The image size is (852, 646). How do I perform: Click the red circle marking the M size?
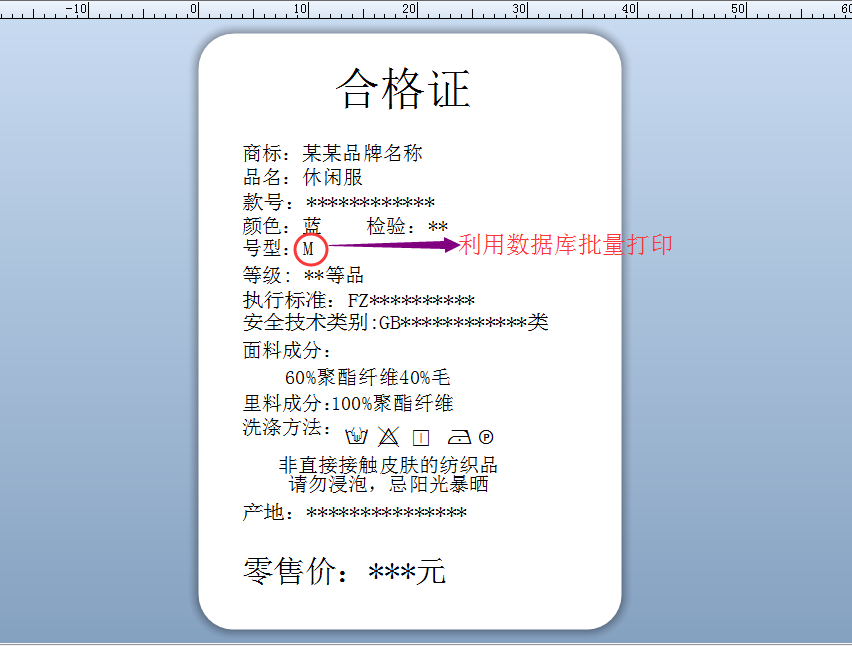tap(311, 249)
